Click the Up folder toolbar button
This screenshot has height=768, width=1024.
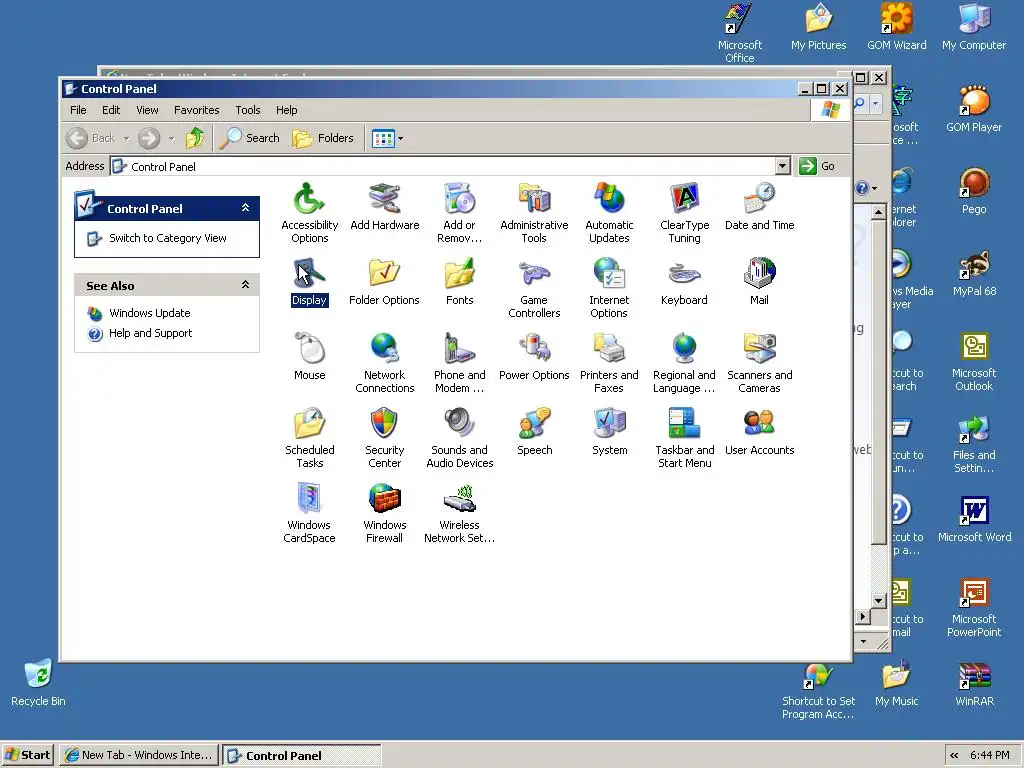click(195, 138)
